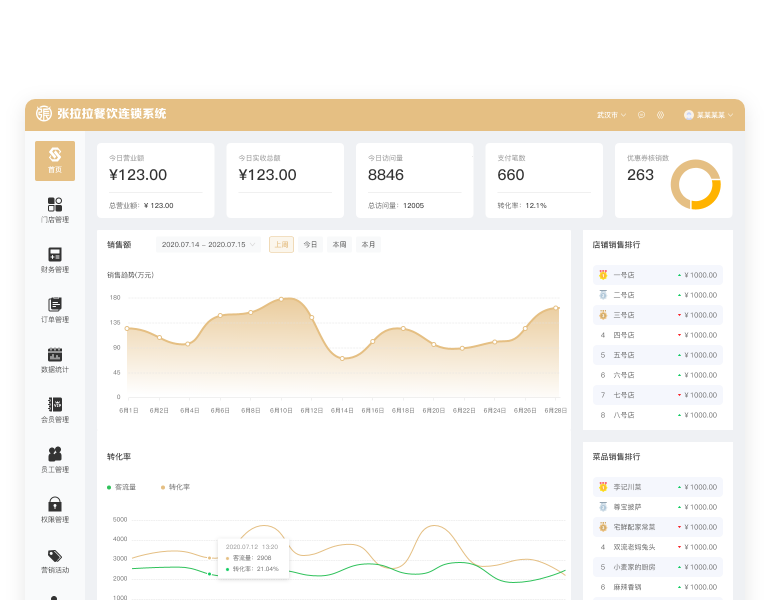Open 员工管理 staff management icon

pyautogui.click(x=55, y=460)
